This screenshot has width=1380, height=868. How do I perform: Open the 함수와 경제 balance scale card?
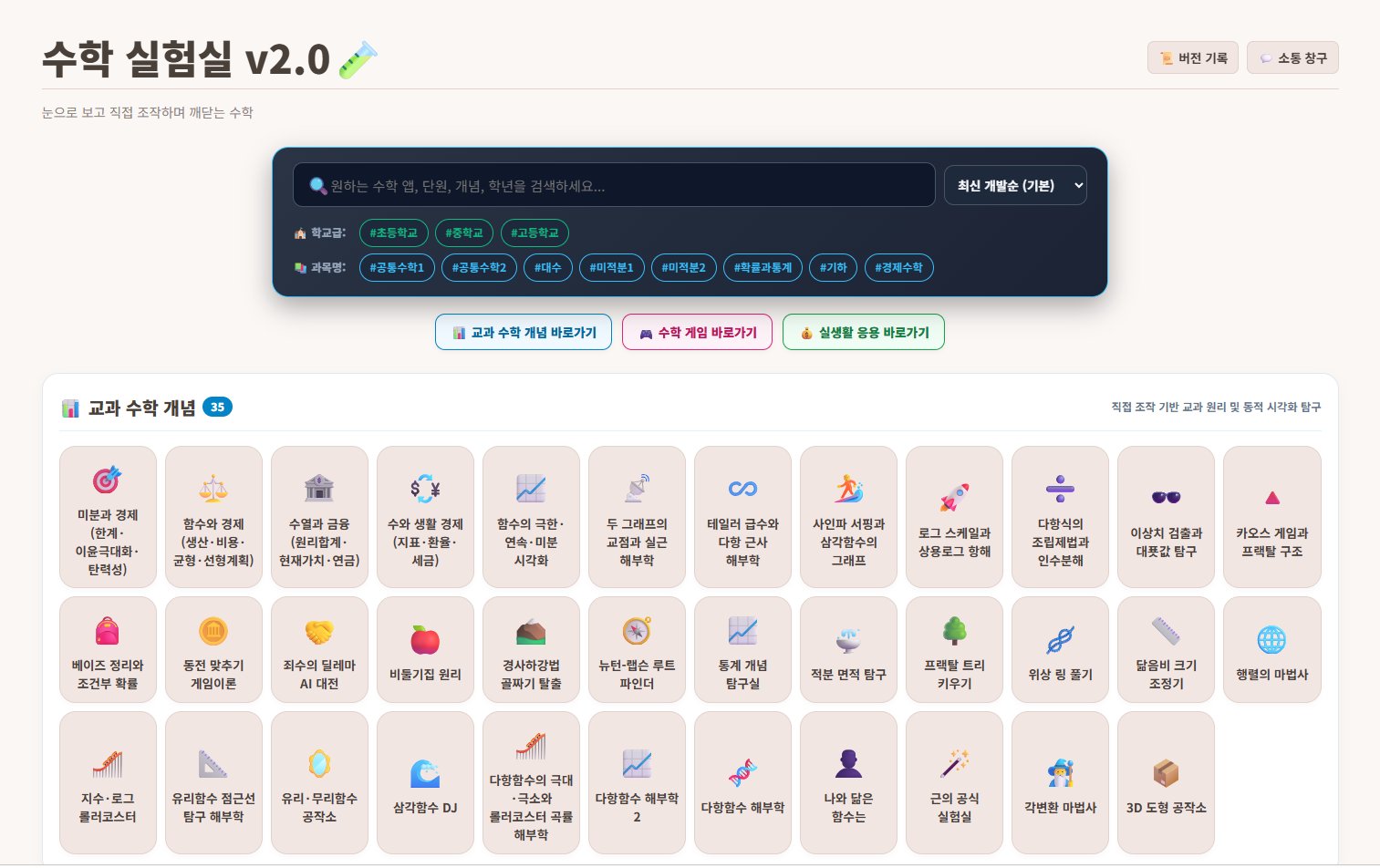point(213,517)
